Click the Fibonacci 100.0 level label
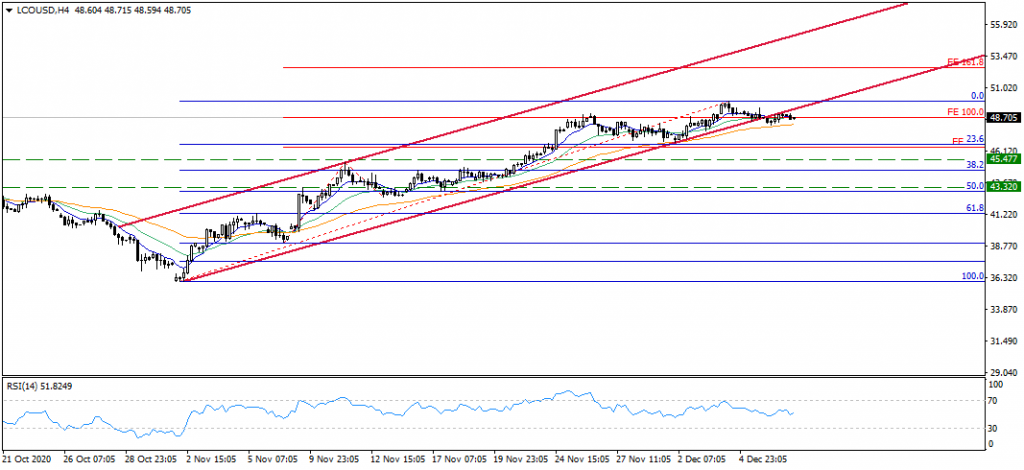The width and height of the screenshot is (1024, 470). click(972, 276)
